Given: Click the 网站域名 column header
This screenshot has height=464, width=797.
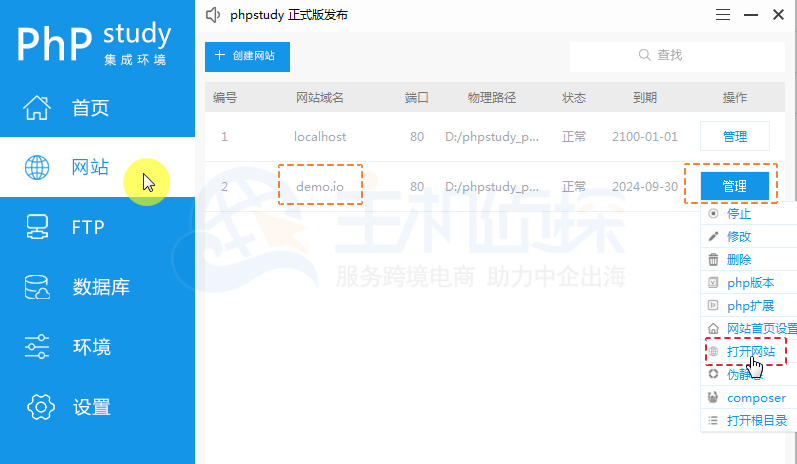Looking at the screenshot, I should (x=320, y=98).
